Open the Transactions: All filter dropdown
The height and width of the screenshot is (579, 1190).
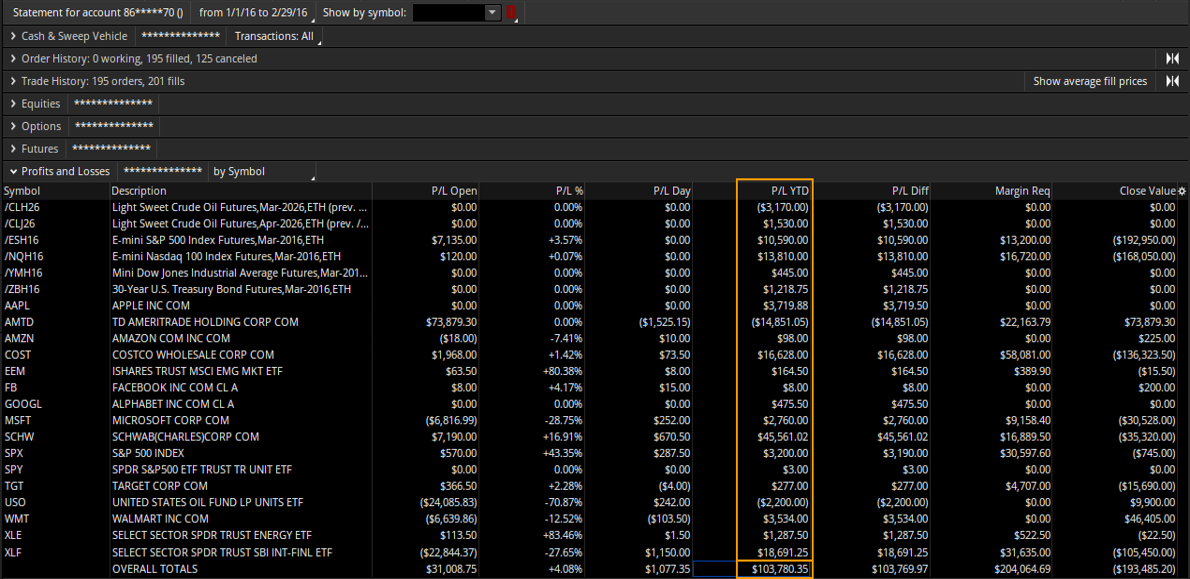point(274,36)
